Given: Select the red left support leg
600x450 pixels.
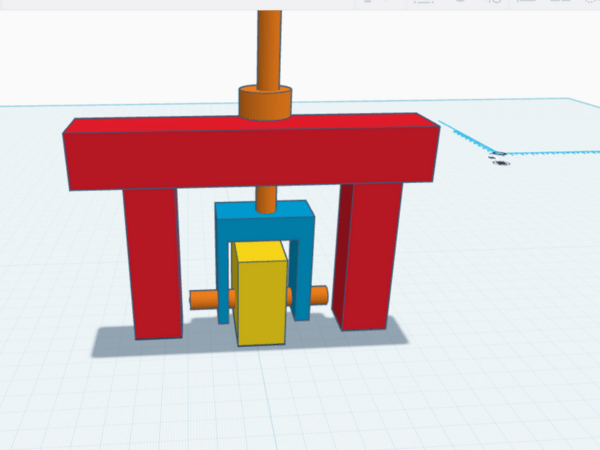Looking at the screenshot, I should click(x=153, y=263).
